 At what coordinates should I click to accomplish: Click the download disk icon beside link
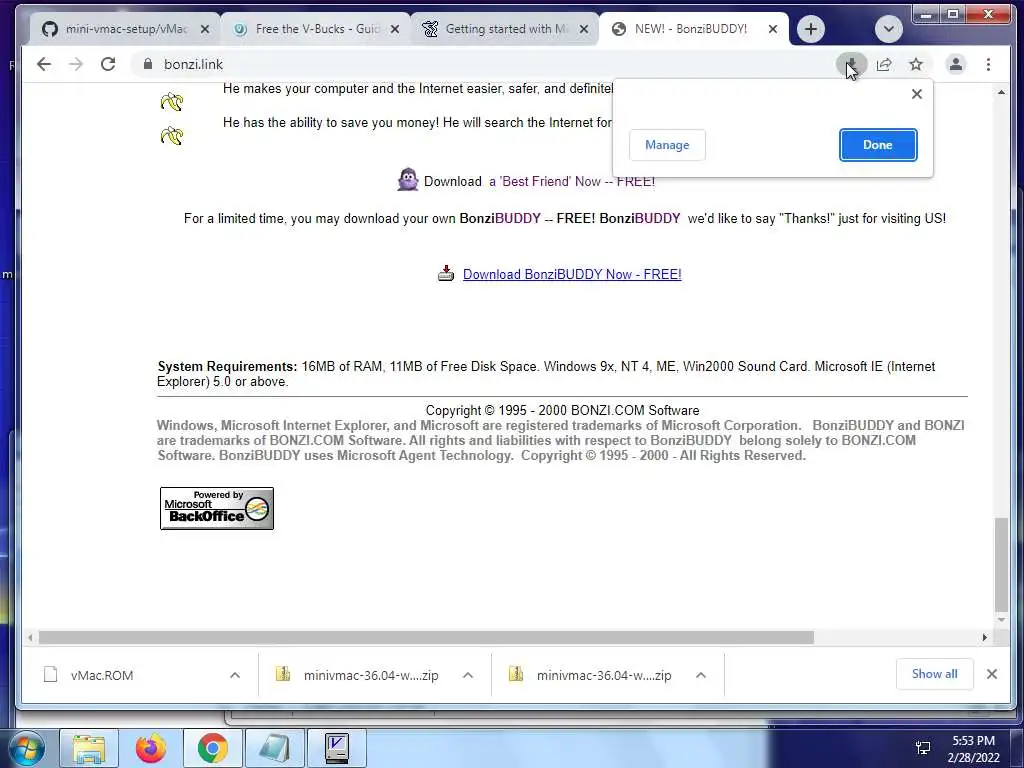(x=445, y=273)
